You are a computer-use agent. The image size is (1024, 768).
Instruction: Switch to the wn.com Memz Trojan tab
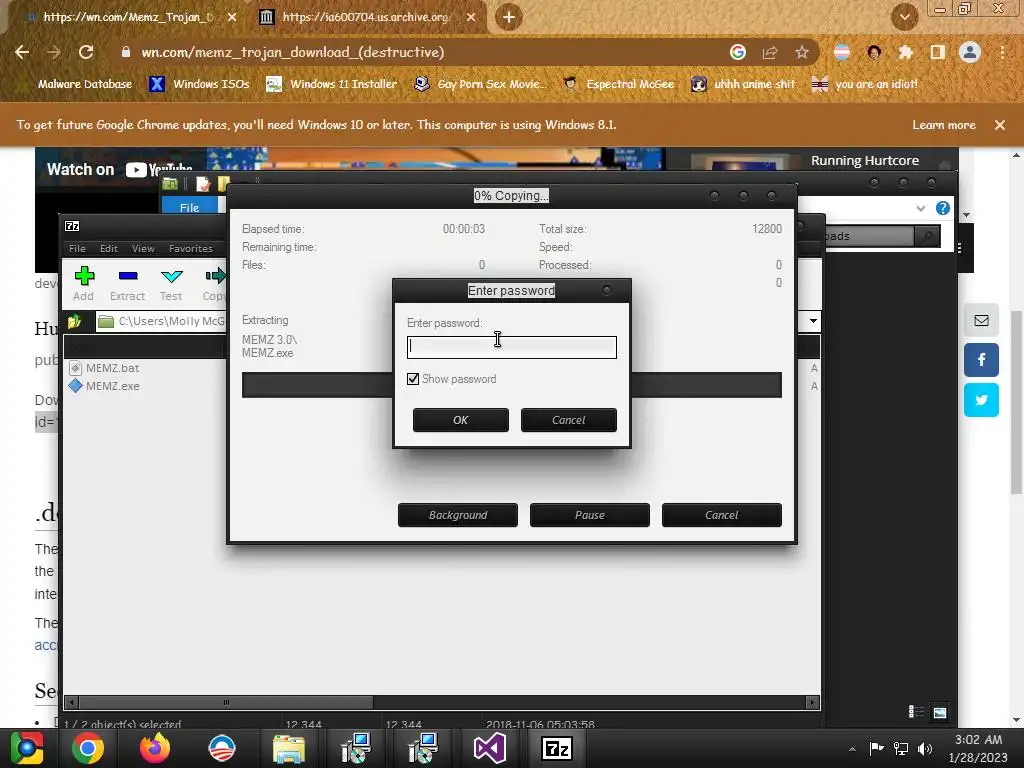click(x=129, y=17)
